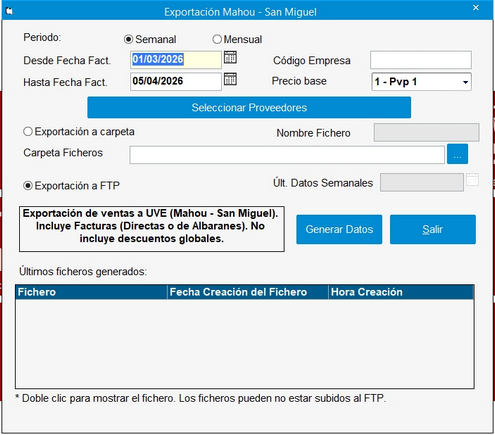Click the Hasta Fecha Fact. date field
495x435 pixels.
point(176,81)
